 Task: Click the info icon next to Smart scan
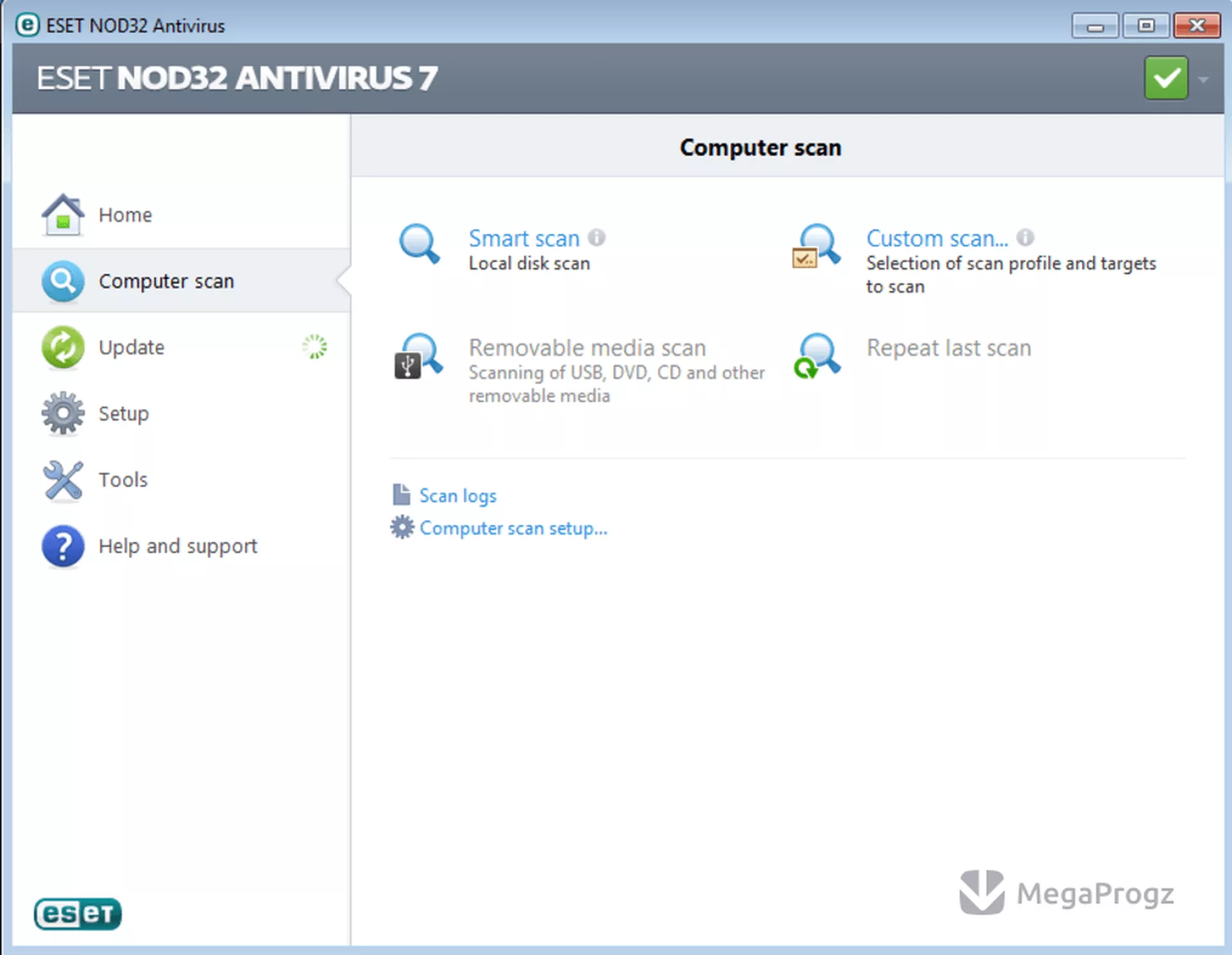(597, 237)
